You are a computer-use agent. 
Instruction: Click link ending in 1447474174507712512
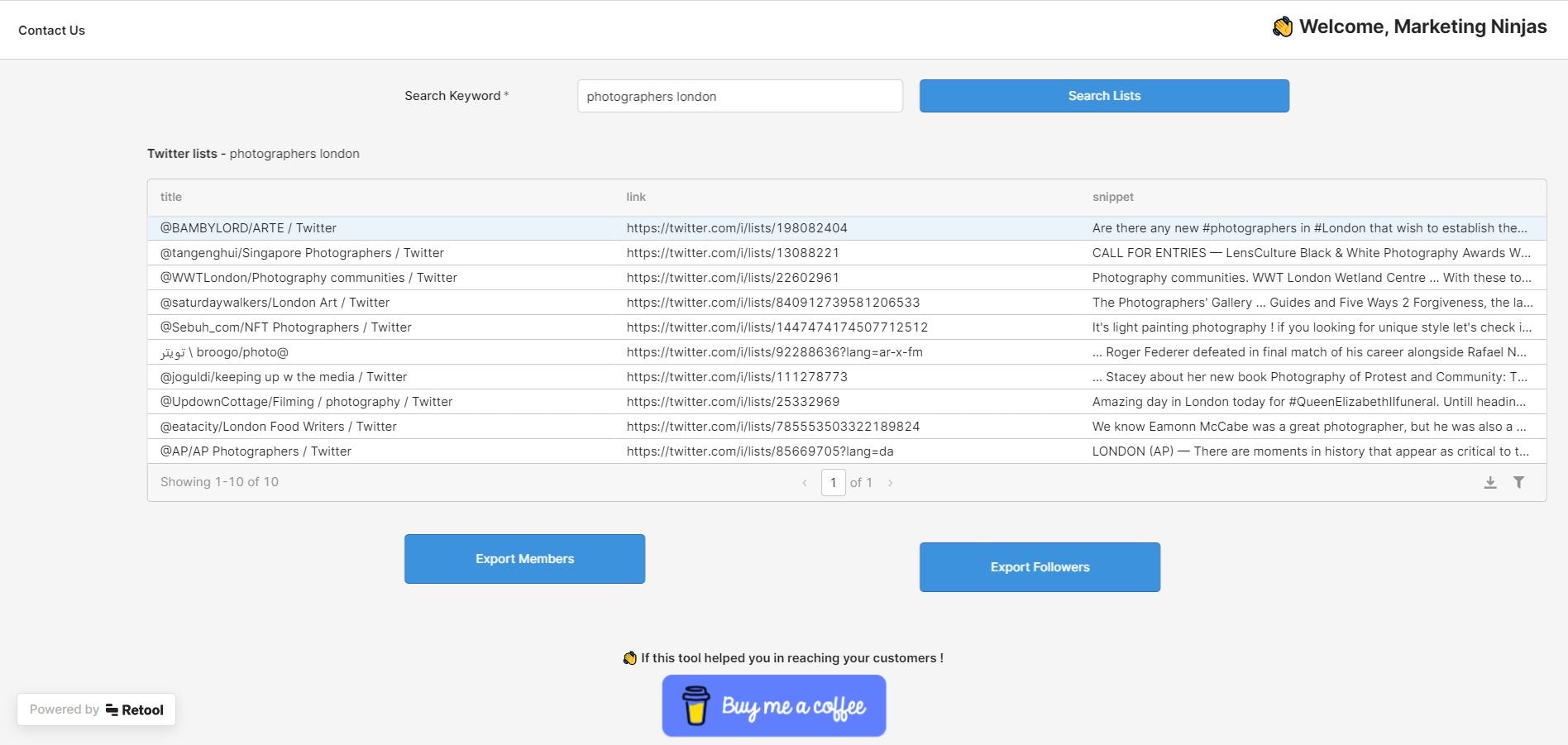pos(777,327)
